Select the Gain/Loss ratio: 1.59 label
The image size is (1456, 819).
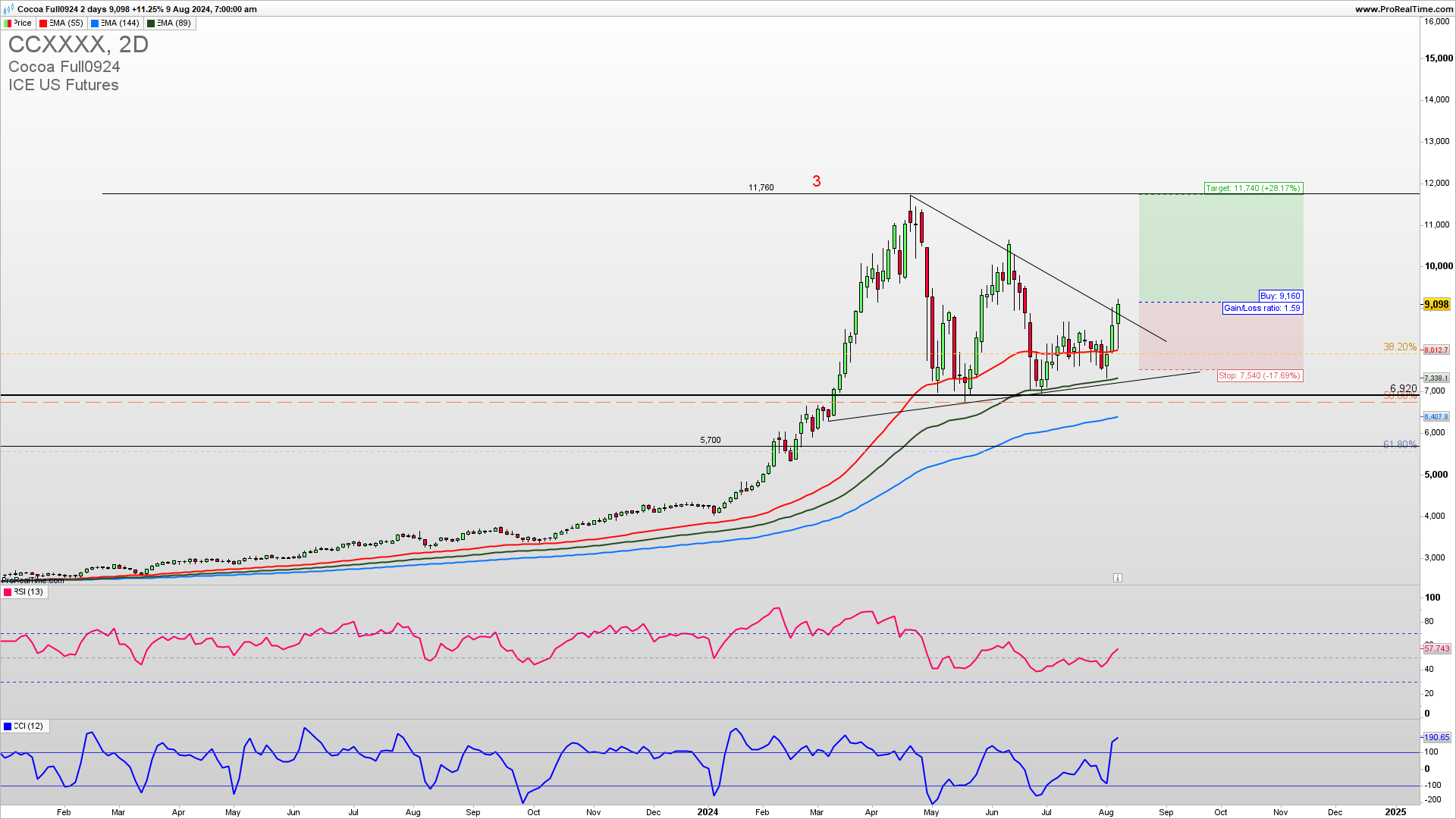(1262, 308)
